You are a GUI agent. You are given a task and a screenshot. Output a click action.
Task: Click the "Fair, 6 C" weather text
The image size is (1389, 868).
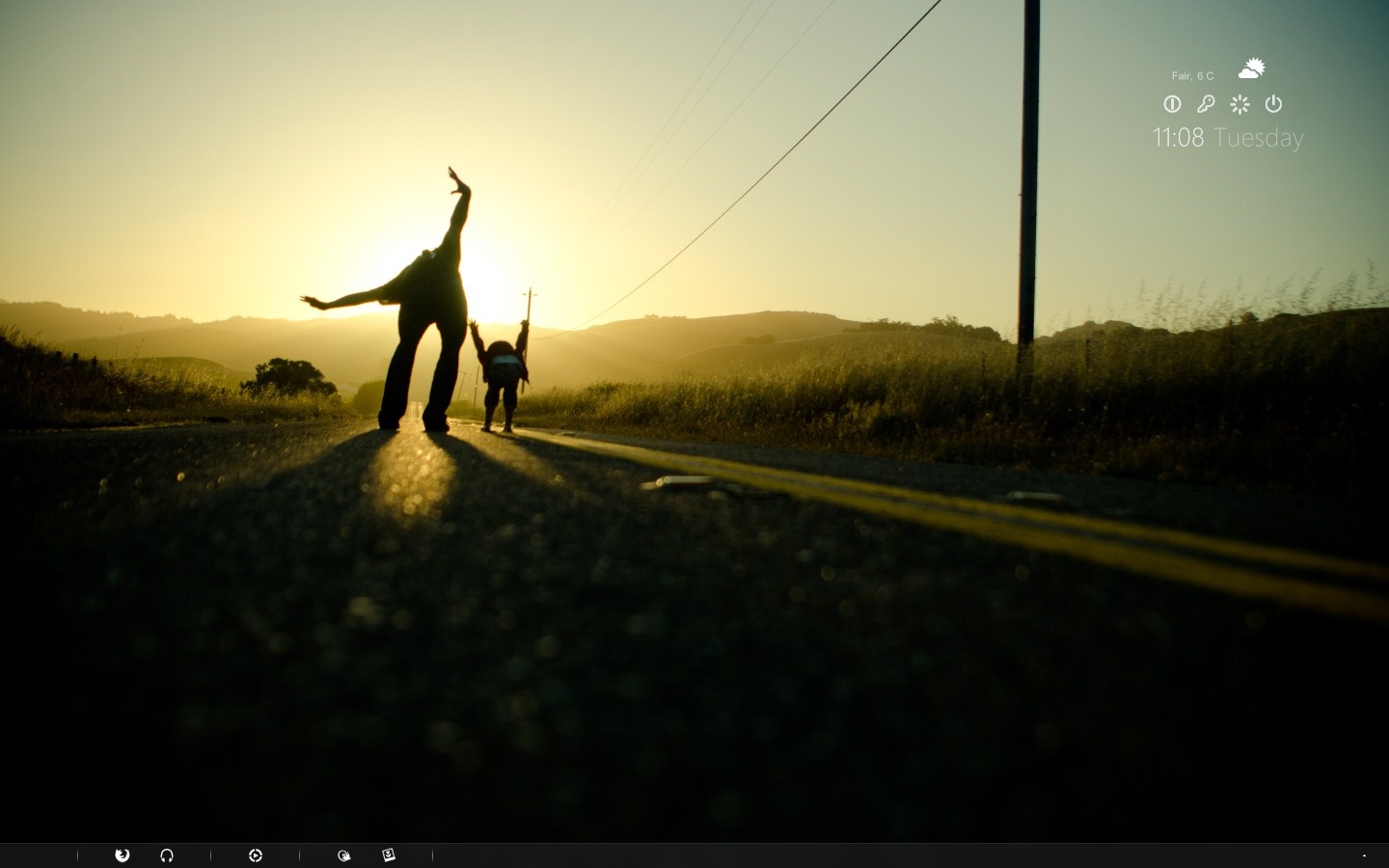[1192, 75]
